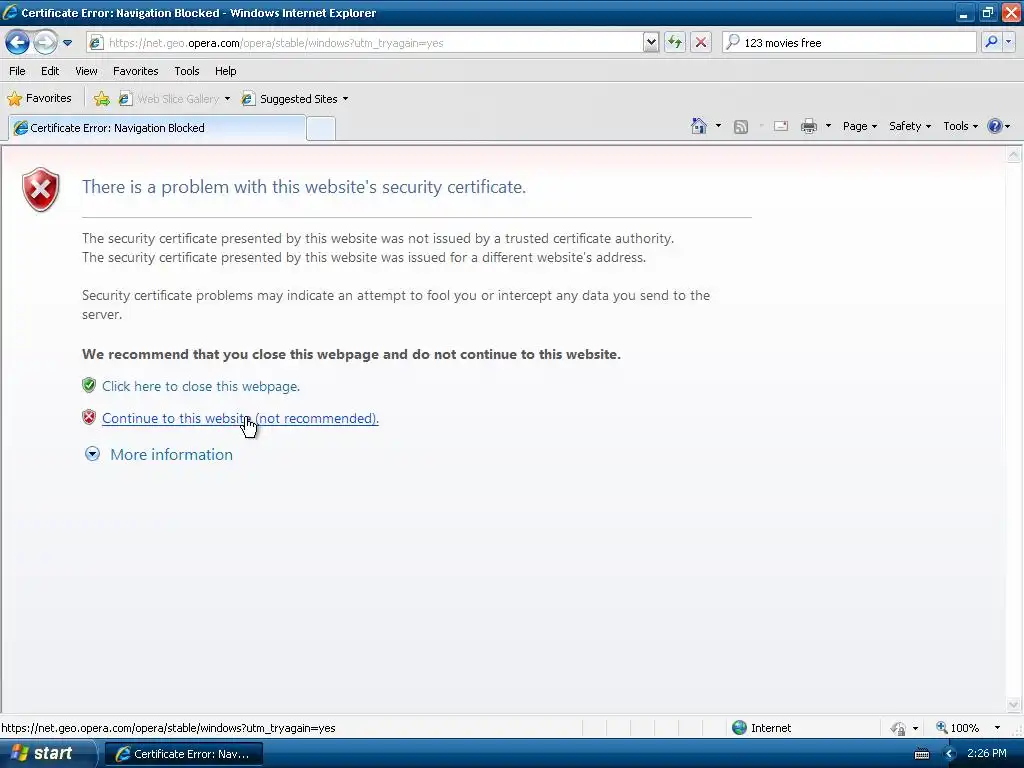
Task: Click the Read Mail envelope icon
Action: click(780, 126)
